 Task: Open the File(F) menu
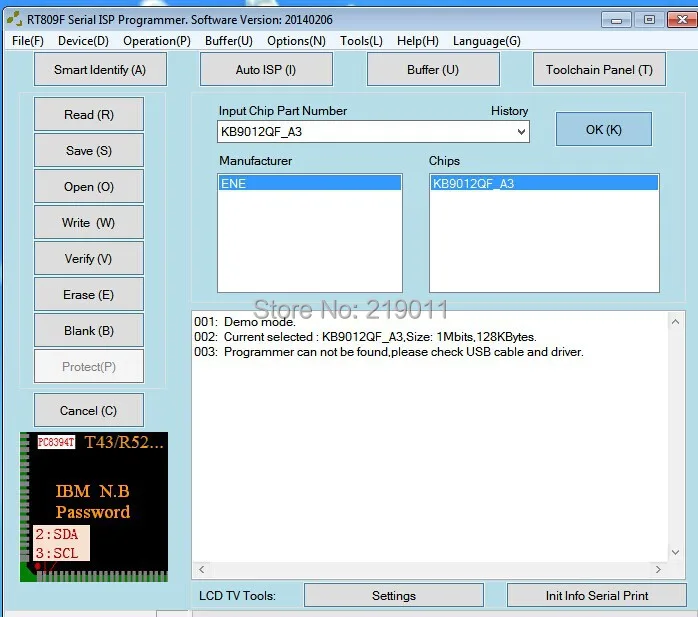[28, 41]
